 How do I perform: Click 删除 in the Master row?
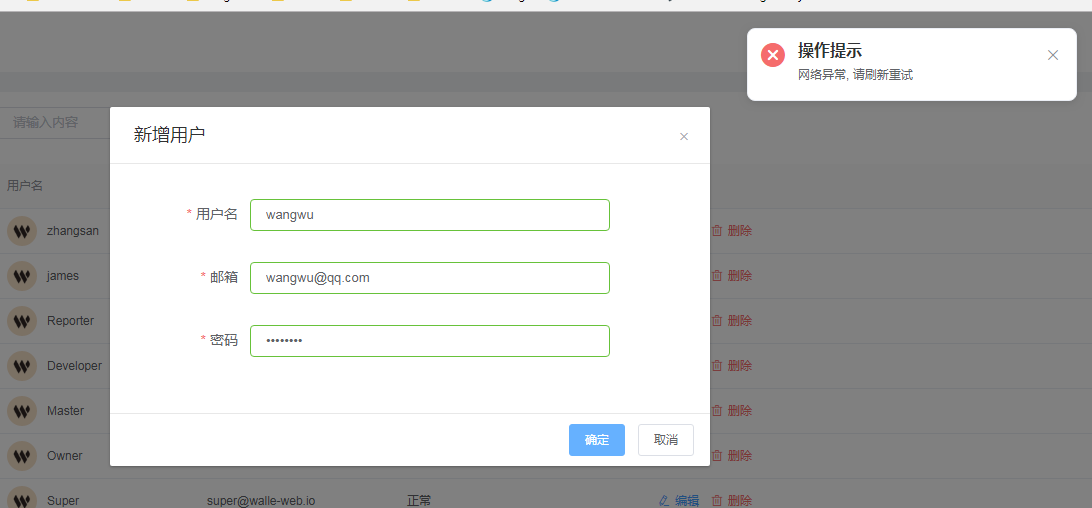pos(740,410)
